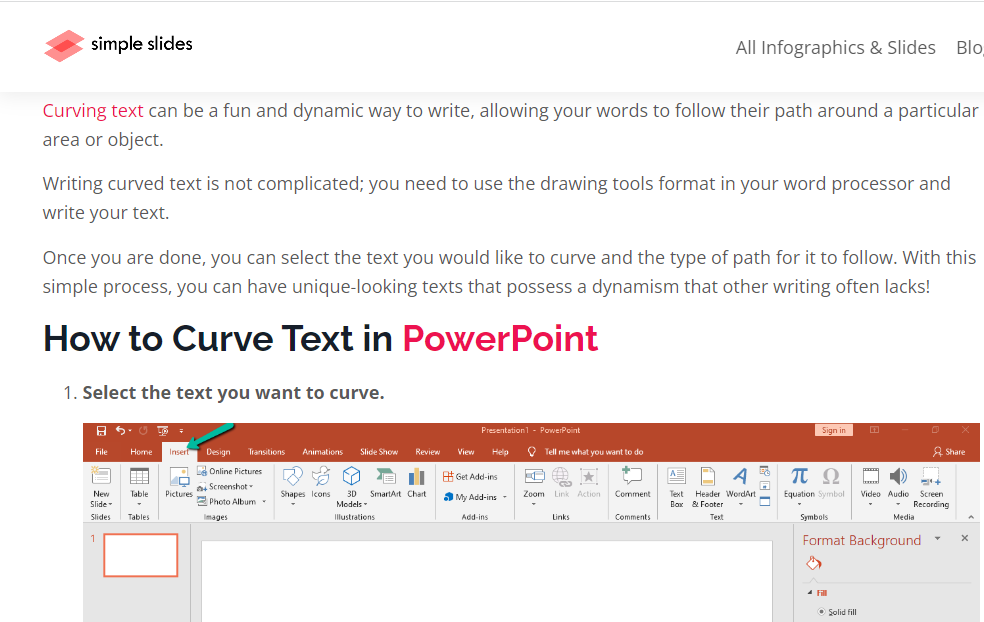The height and width of the screenshot is (622, 984).
Task: Click the WordArt icon
Action: pyautogui.click(x=741, y=476)
